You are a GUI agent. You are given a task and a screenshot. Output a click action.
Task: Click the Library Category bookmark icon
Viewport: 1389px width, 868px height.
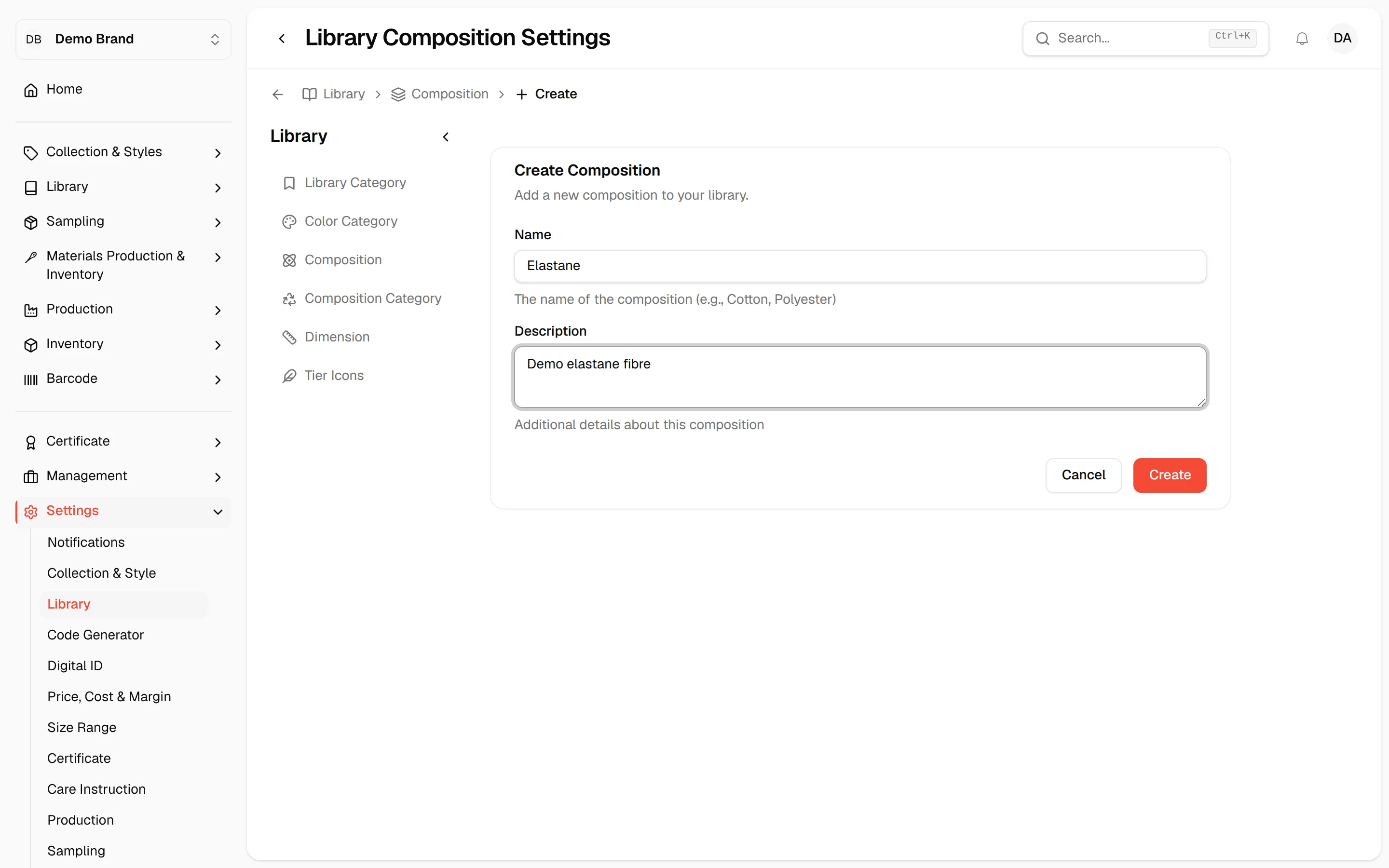(289, 183)
